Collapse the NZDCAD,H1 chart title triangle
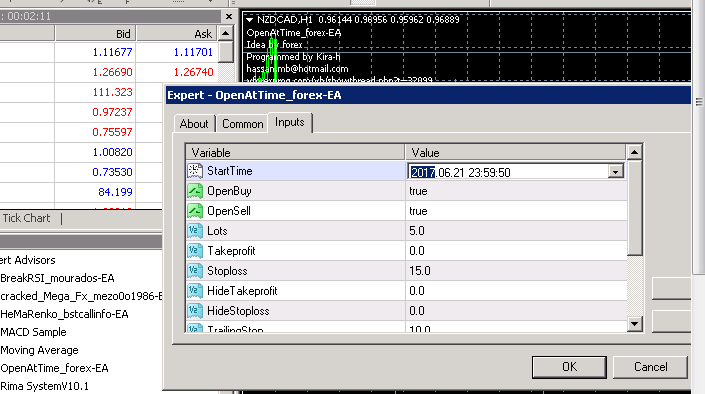This screenshot has height=394, width=705. (249, 20)
